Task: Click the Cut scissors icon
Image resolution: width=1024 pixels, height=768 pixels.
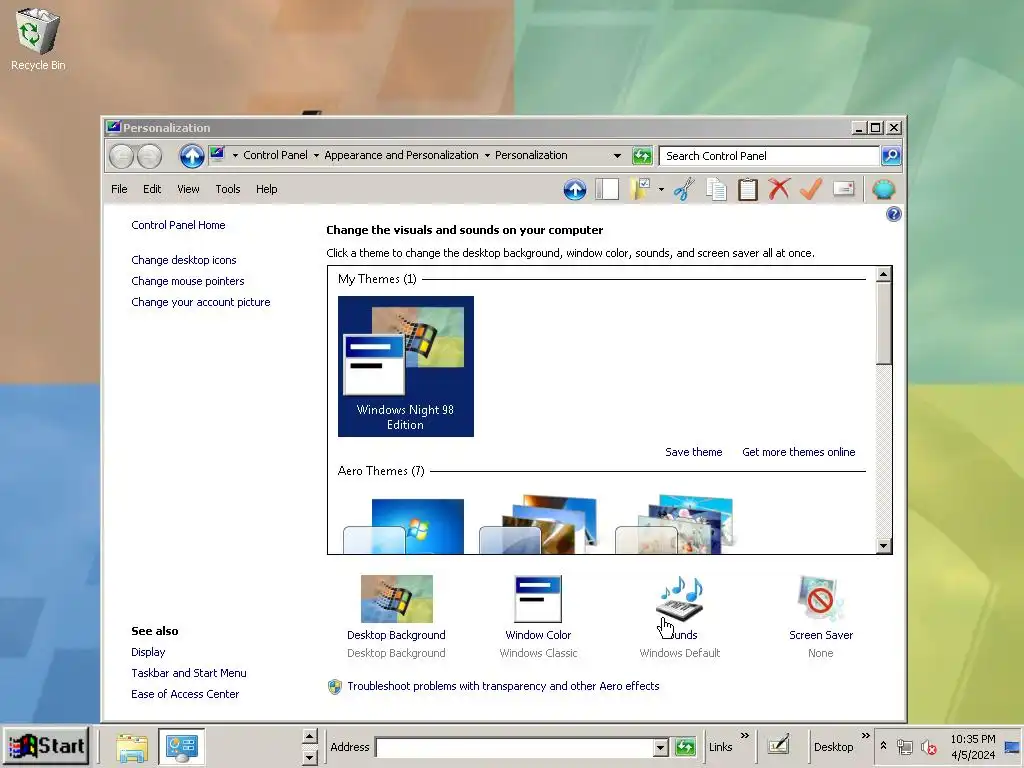Action: coord(684,189)
